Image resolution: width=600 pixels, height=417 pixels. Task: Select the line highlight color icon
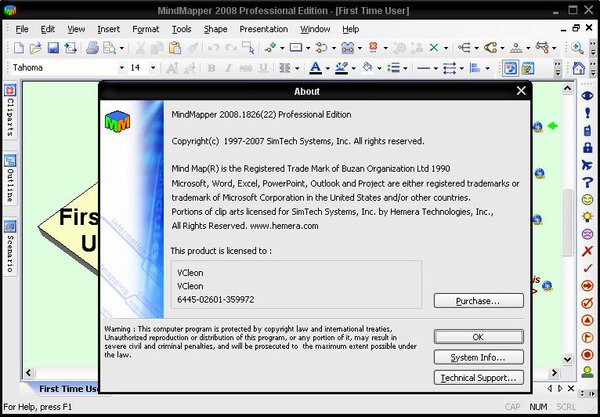pos(341,68)
